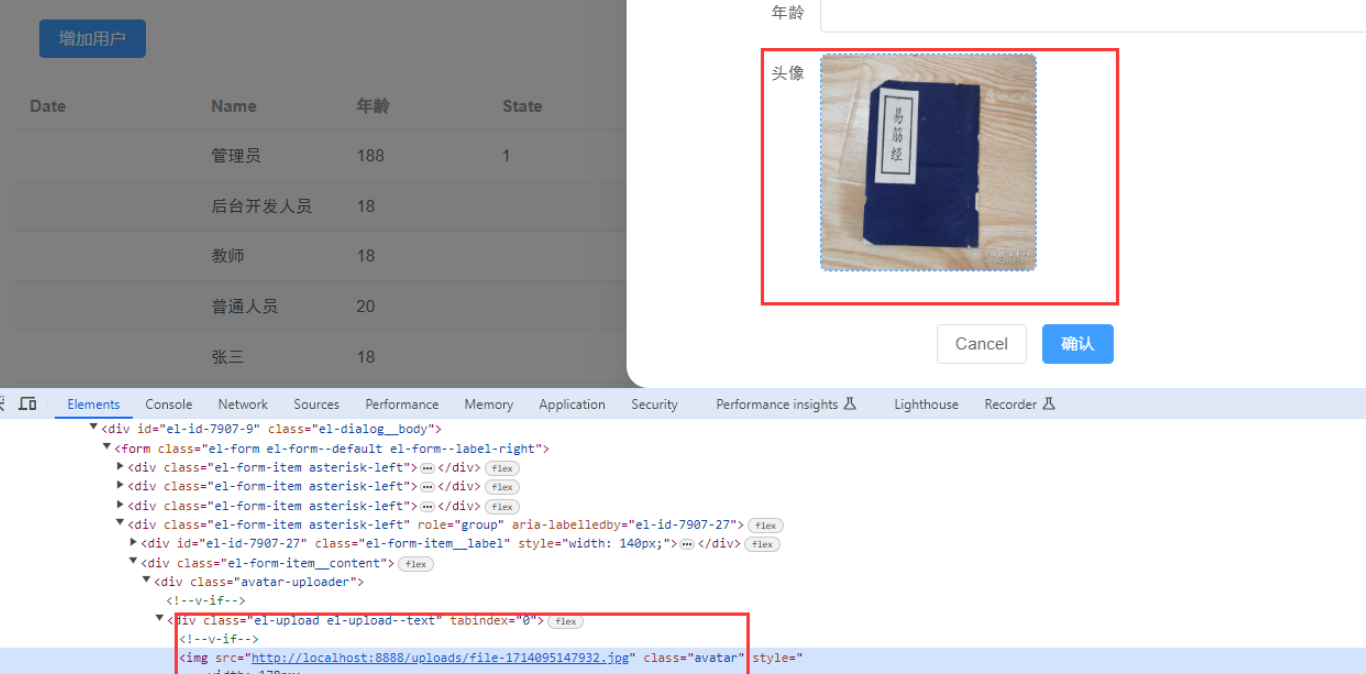This screenshot has width=1366, height=674.
Task: Select the 教师 name cell
Action: click(228, 256)
